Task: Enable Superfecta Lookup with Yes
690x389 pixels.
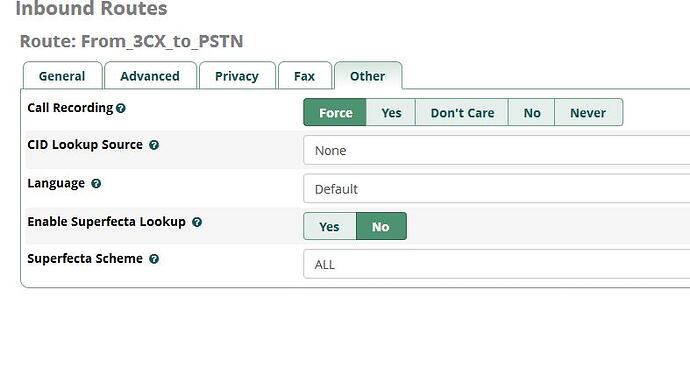Action: (x=330, y=226)
